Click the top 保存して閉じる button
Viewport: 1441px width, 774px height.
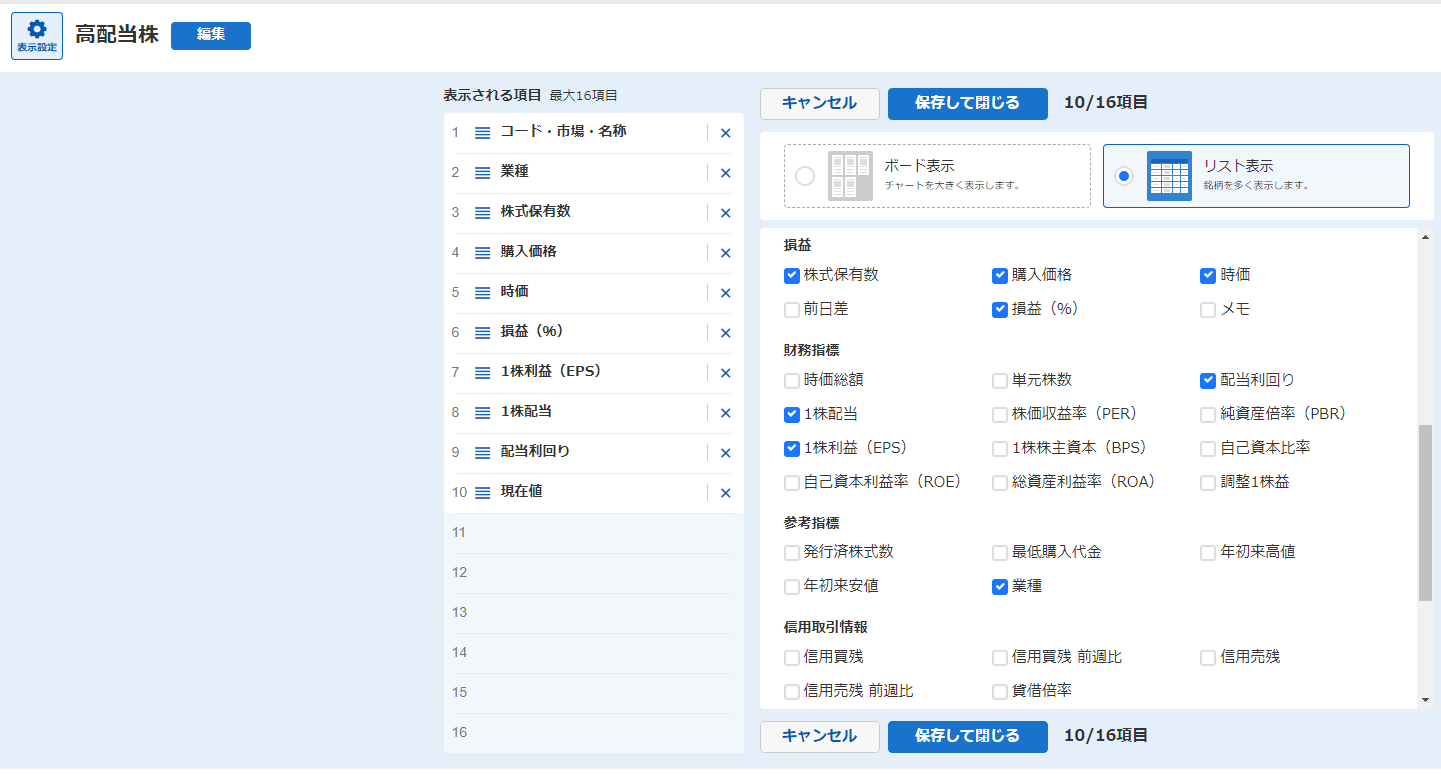tap(967, 103)
